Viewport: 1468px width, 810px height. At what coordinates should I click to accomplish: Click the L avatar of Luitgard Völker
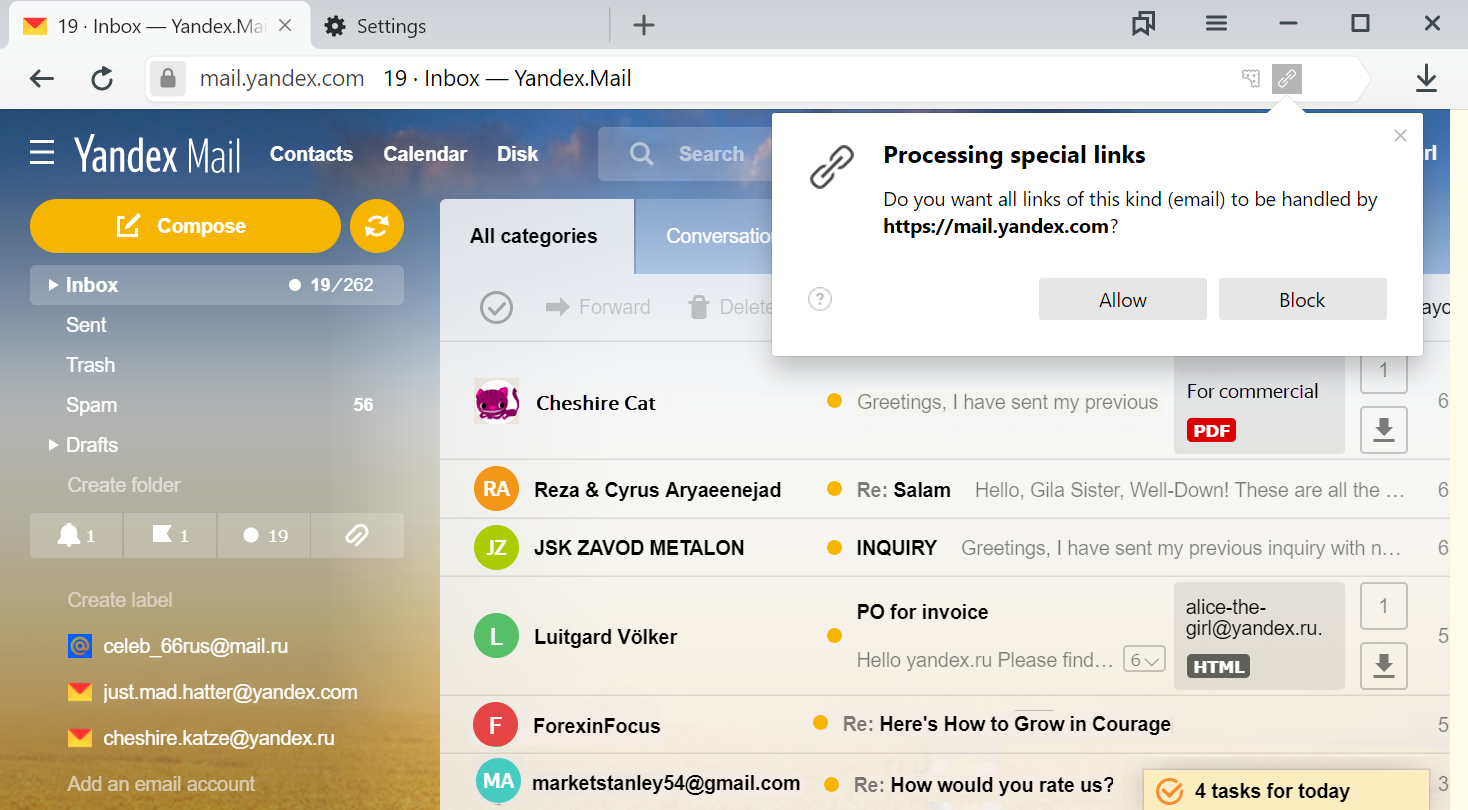(x=496, y=636)
